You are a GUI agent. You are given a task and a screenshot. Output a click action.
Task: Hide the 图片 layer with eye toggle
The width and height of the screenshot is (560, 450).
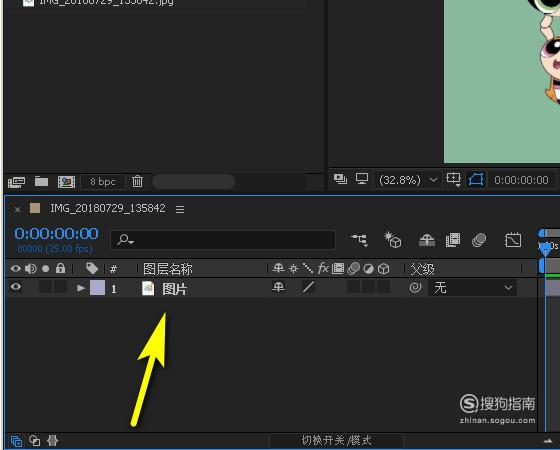[x=16, y=287]
